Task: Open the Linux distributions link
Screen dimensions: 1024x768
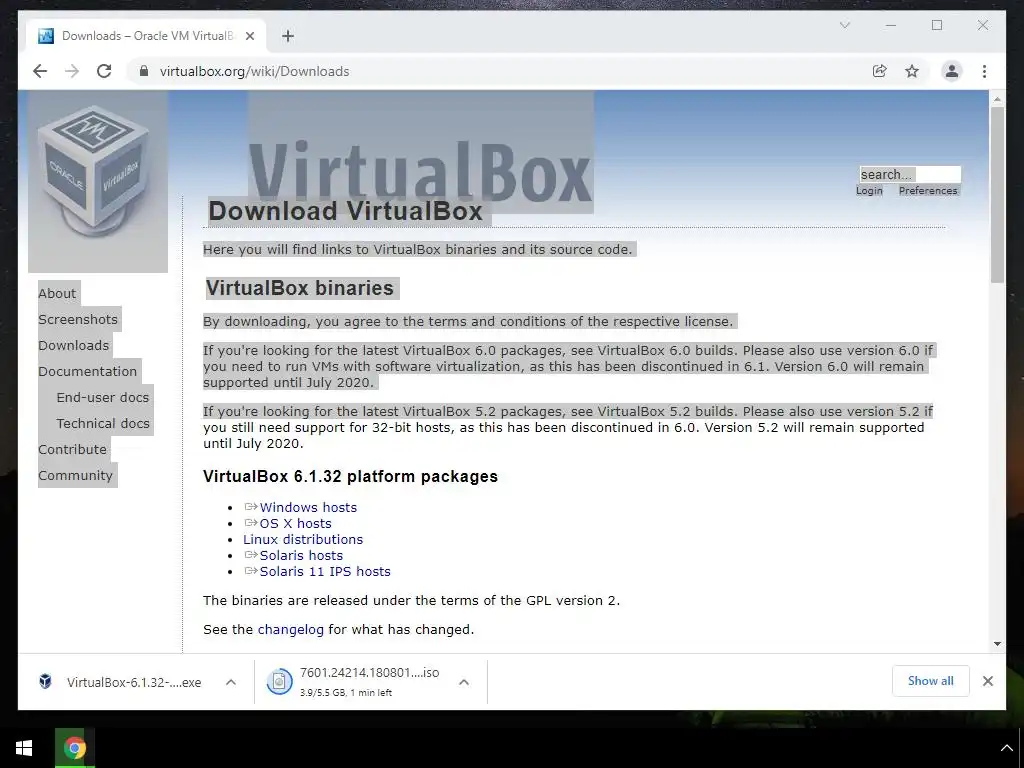Action: 303,539
